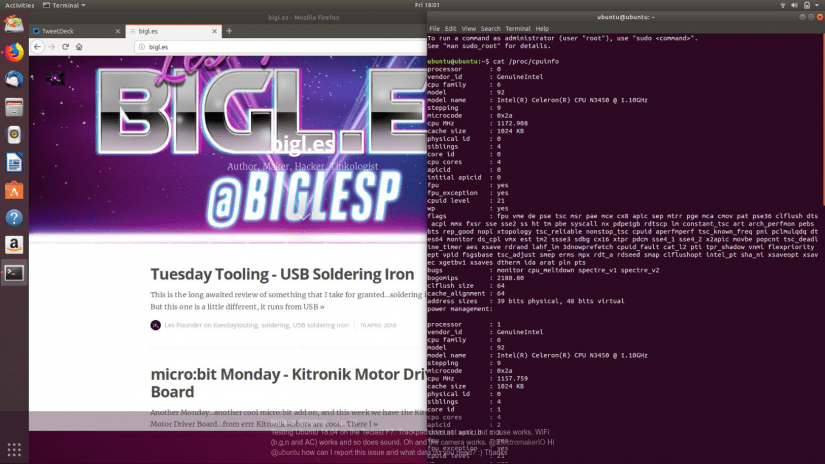Click the terminal window scrollbar
825x464 pixels.
822,121
